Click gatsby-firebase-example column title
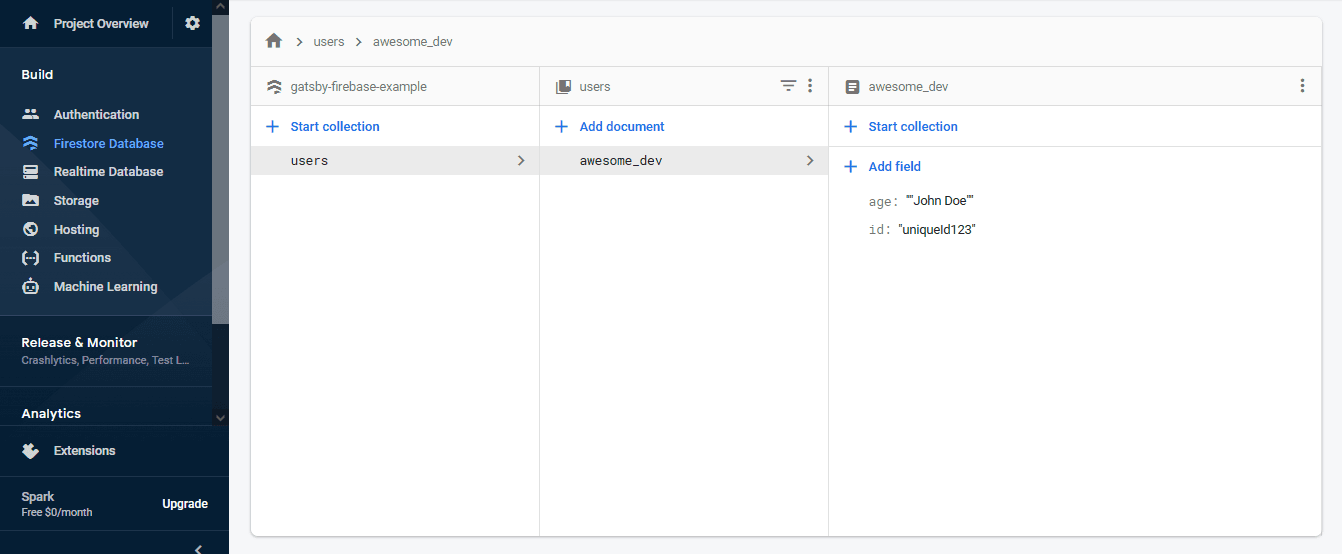1342x554 pixels. tap(358, 87)
